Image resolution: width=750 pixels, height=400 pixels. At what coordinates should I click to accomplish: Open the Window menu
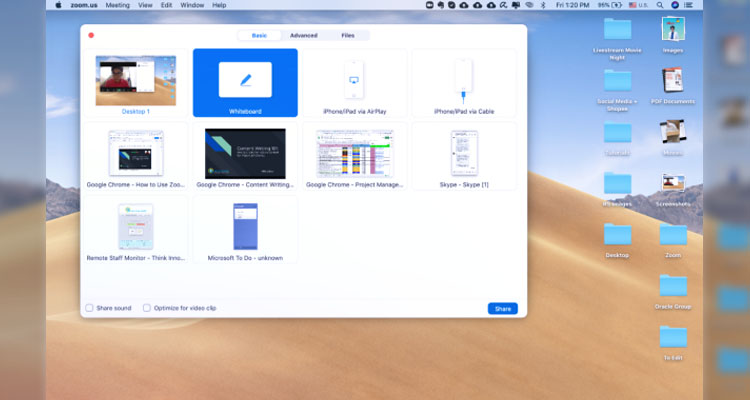click(192, 5)
